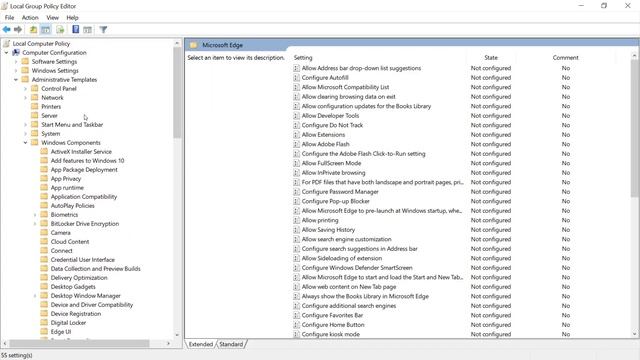The width and height of the screenshot is (640, 360).
Task: Click policy icon beside Configure kiosk mode
Action: point(296,334)
